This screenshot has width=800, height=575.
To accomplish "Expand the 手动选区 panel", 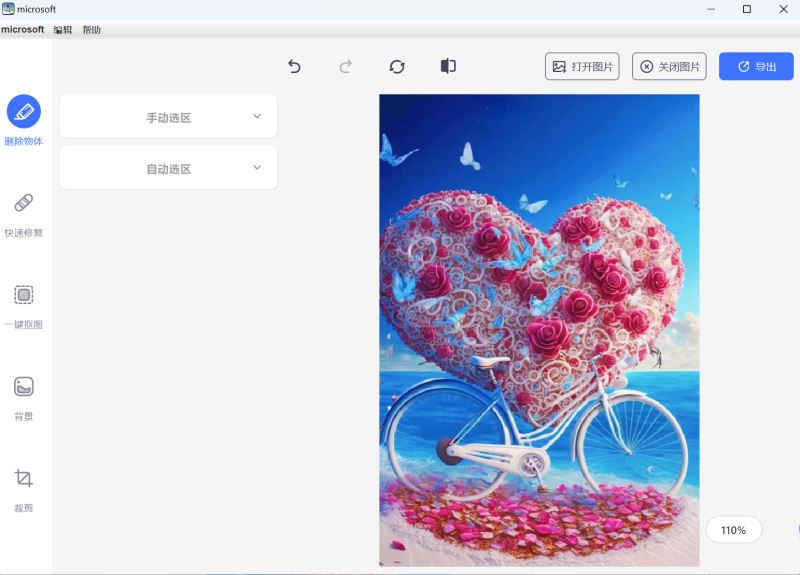I will pos(168,116).
